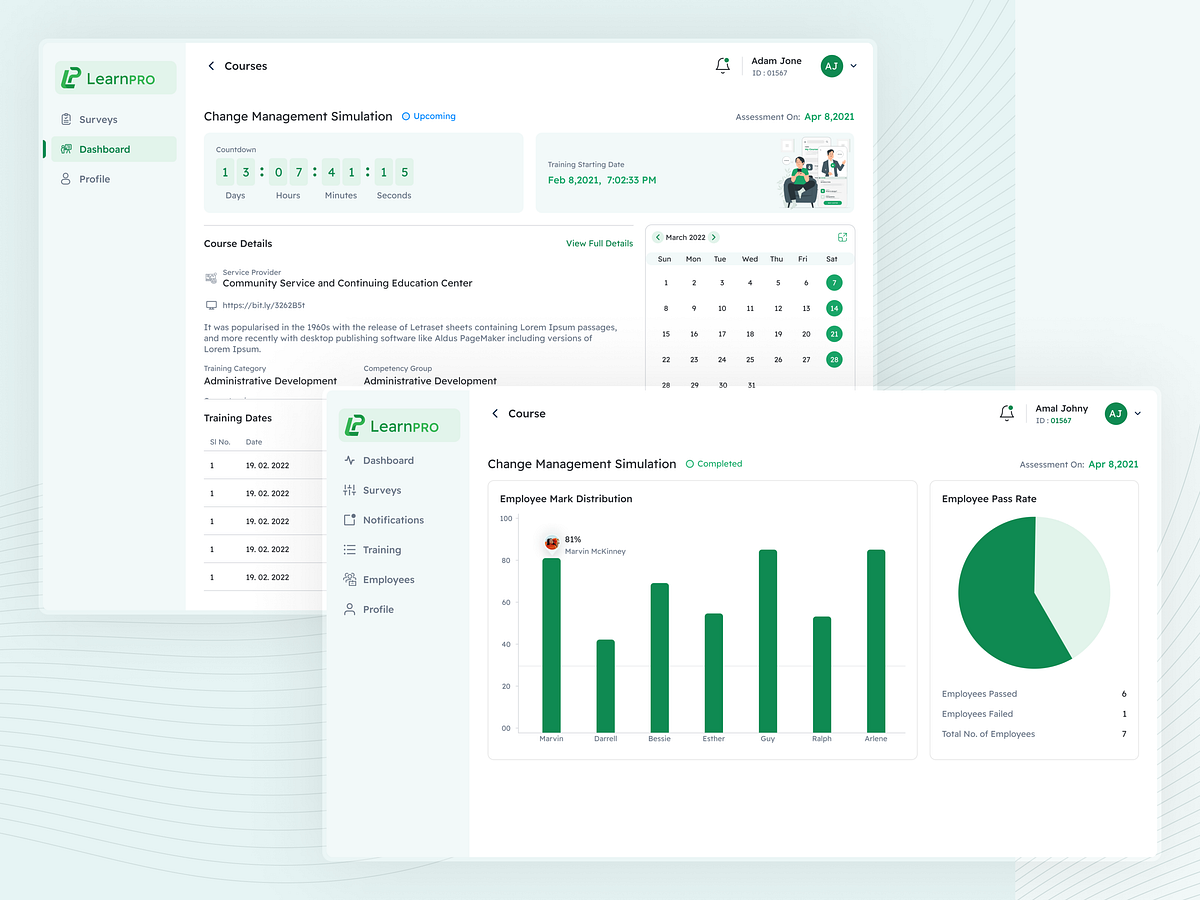Click the notification bell next to Adam Jone

(x=722, y=64)
